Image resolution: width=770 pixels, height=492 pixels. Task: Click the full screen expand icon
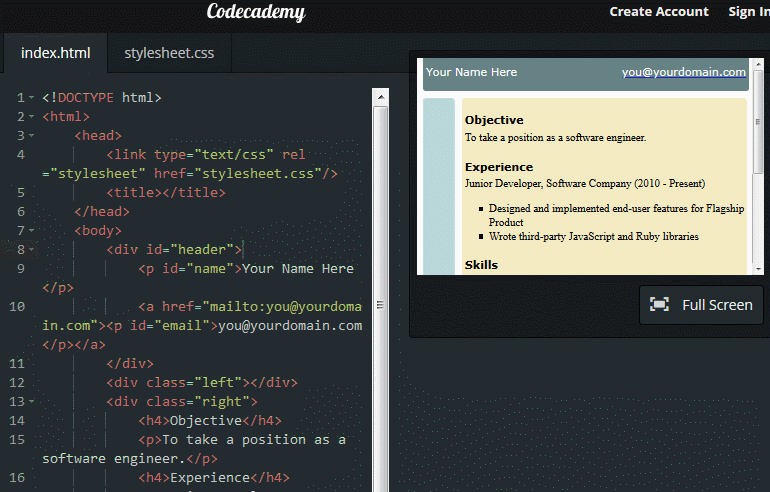659,304
